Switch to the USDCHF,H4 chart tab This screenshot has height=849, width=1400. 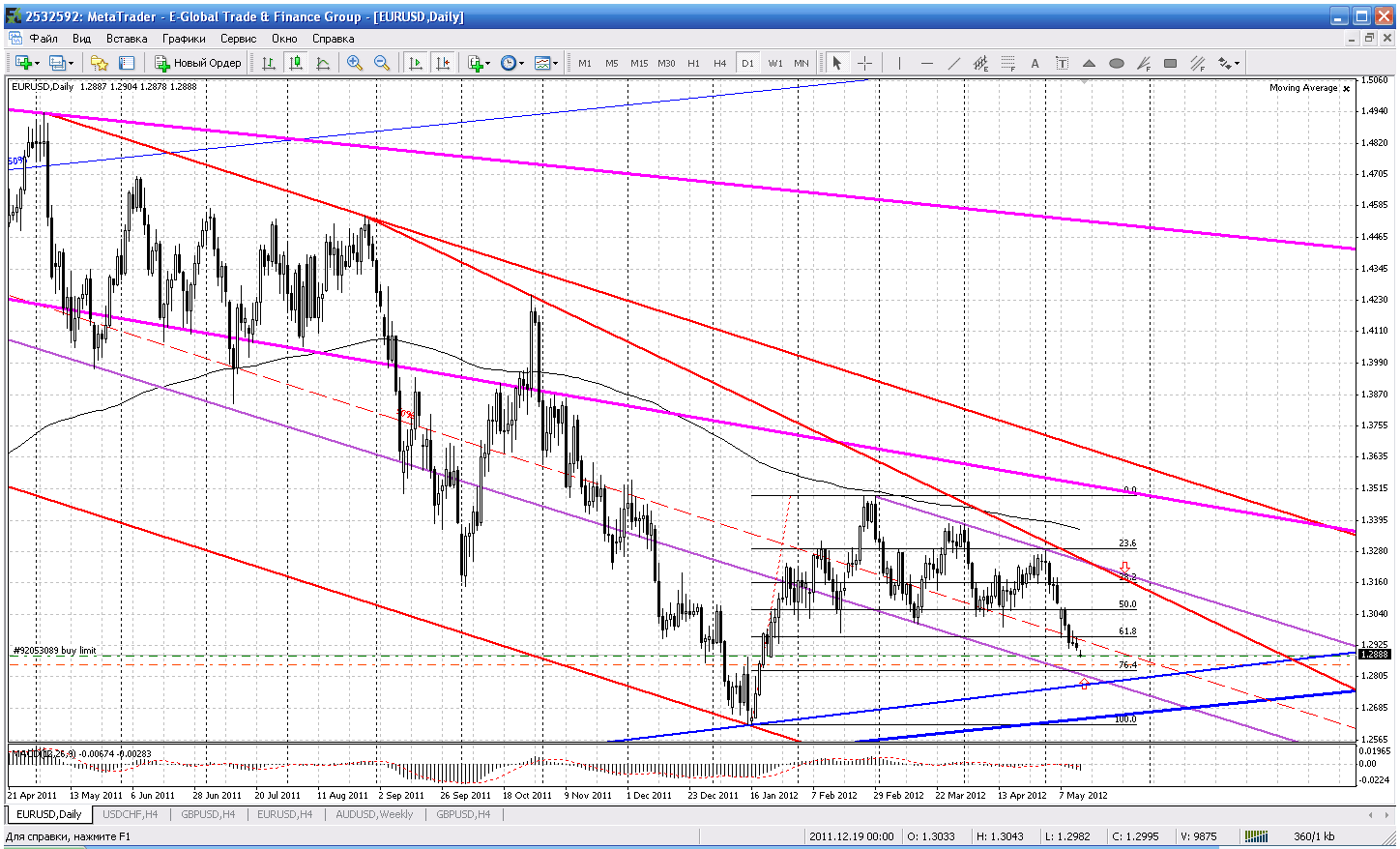(x=130, y=814)
